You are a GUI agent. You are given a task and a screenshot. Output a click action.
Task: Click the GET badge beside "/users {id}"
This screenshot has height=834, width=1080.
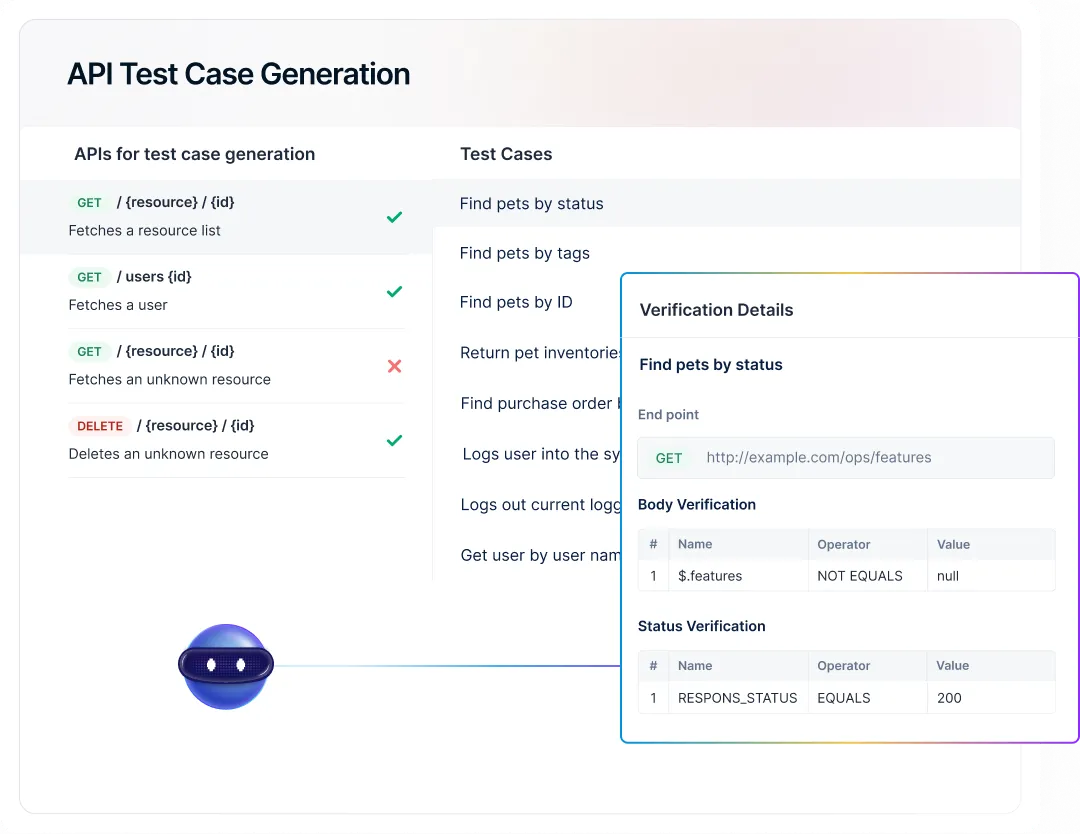(x=90, y=277)
